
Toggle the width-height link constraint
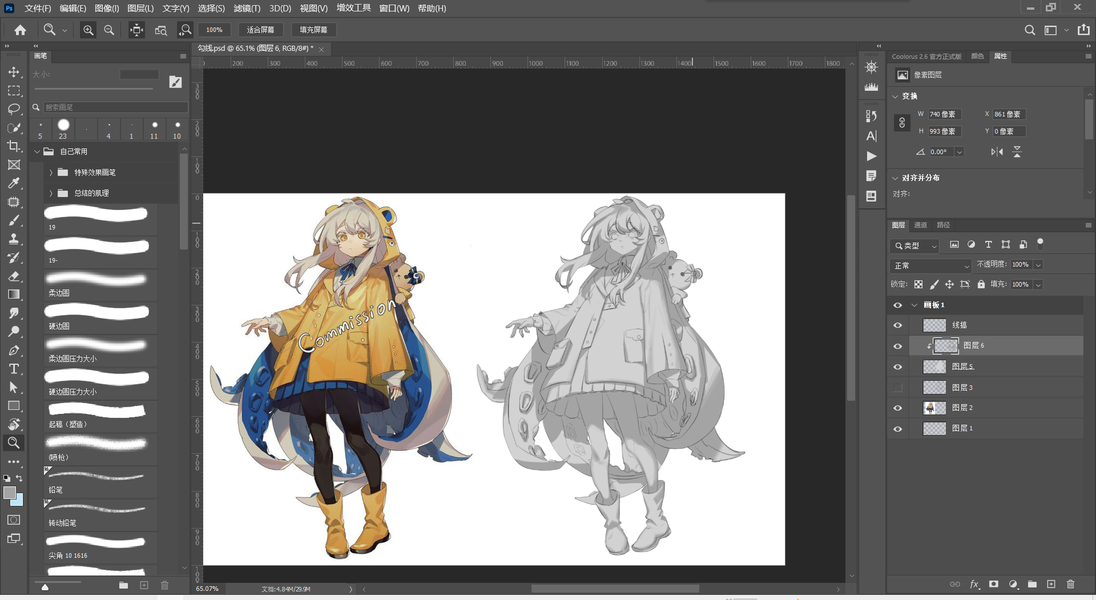tap(902, 122)
